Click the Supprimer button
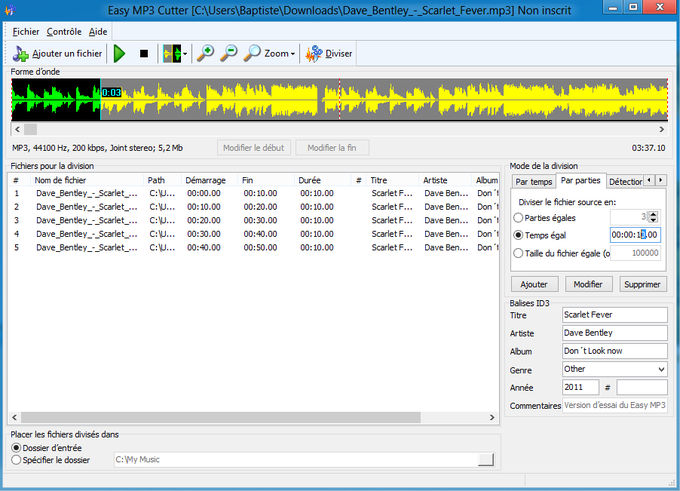 [x=643, y=285]
